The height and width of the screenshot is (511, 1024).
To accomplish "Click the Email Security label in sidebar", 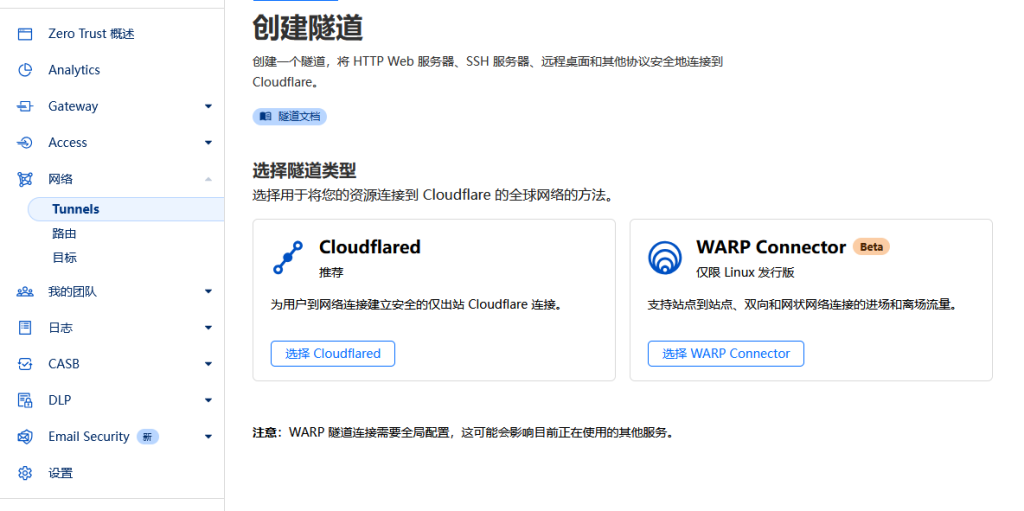I will [x=89, y=437].
